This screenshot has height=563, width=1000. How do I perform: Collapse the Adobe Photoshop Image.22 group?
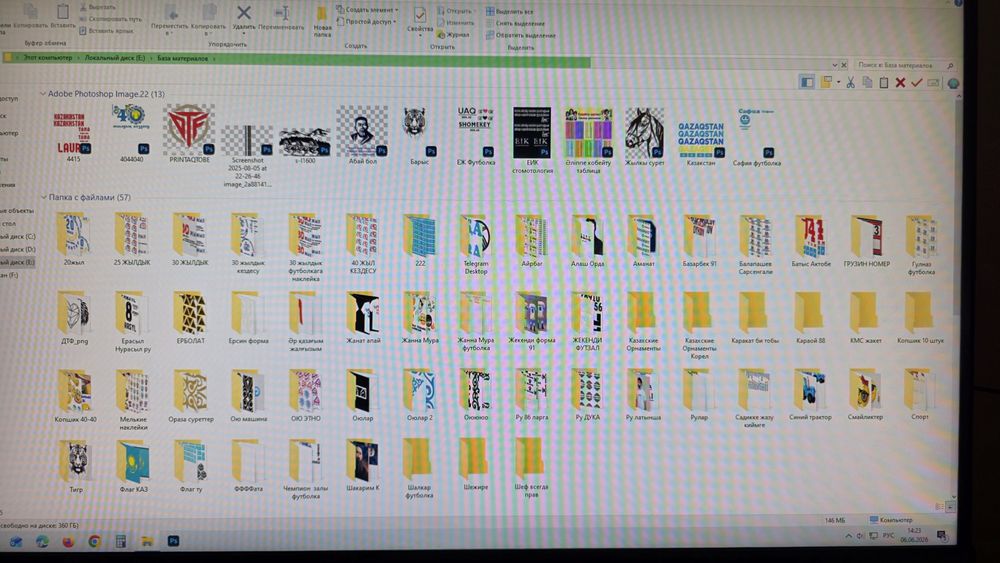(43, 94)
